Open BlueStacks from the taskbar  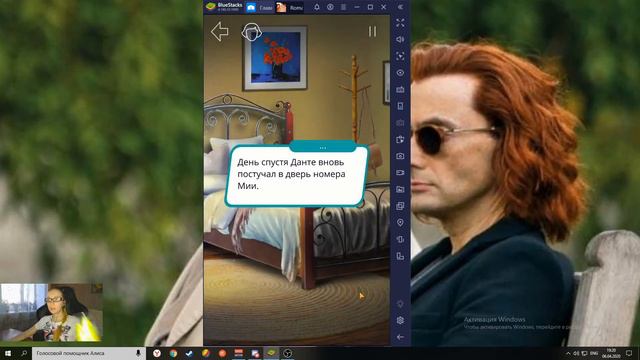tap(271, 353)
